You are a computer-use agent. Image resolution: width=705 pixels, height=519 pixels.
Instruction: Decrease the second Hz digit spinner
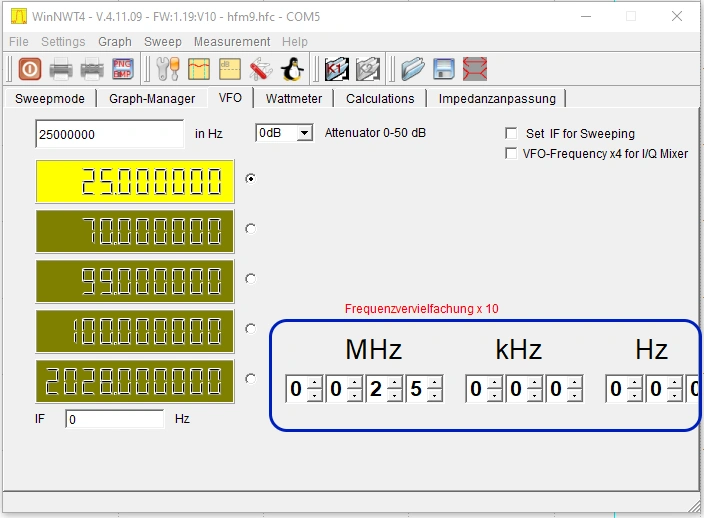click(x=674, y=395)
